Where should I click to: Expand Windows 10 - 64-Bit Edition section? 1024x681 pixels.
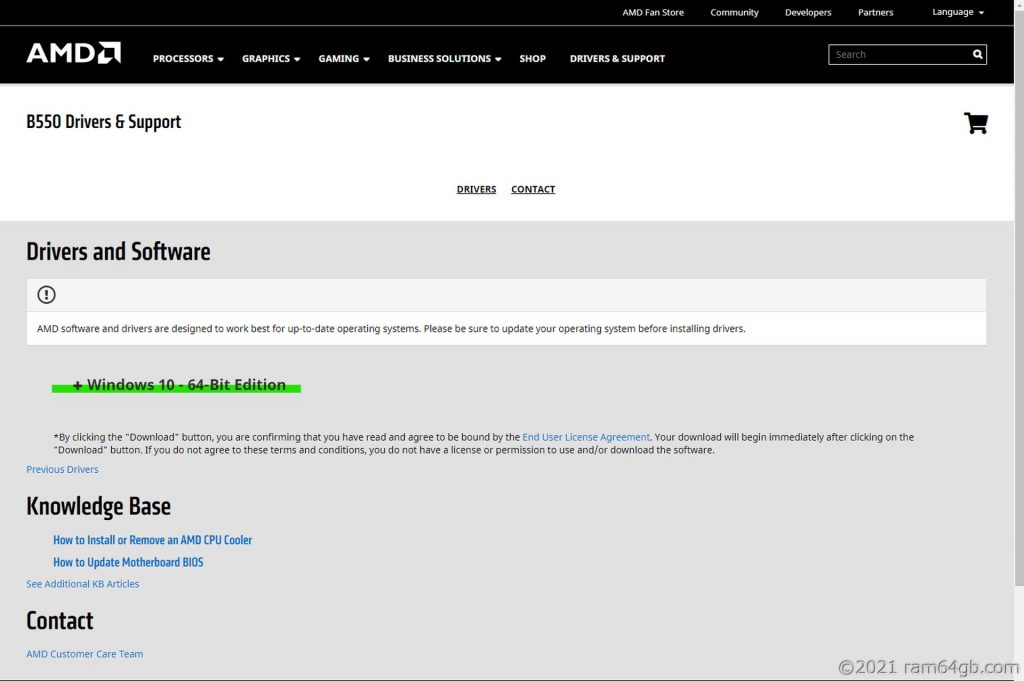[179, 385]
